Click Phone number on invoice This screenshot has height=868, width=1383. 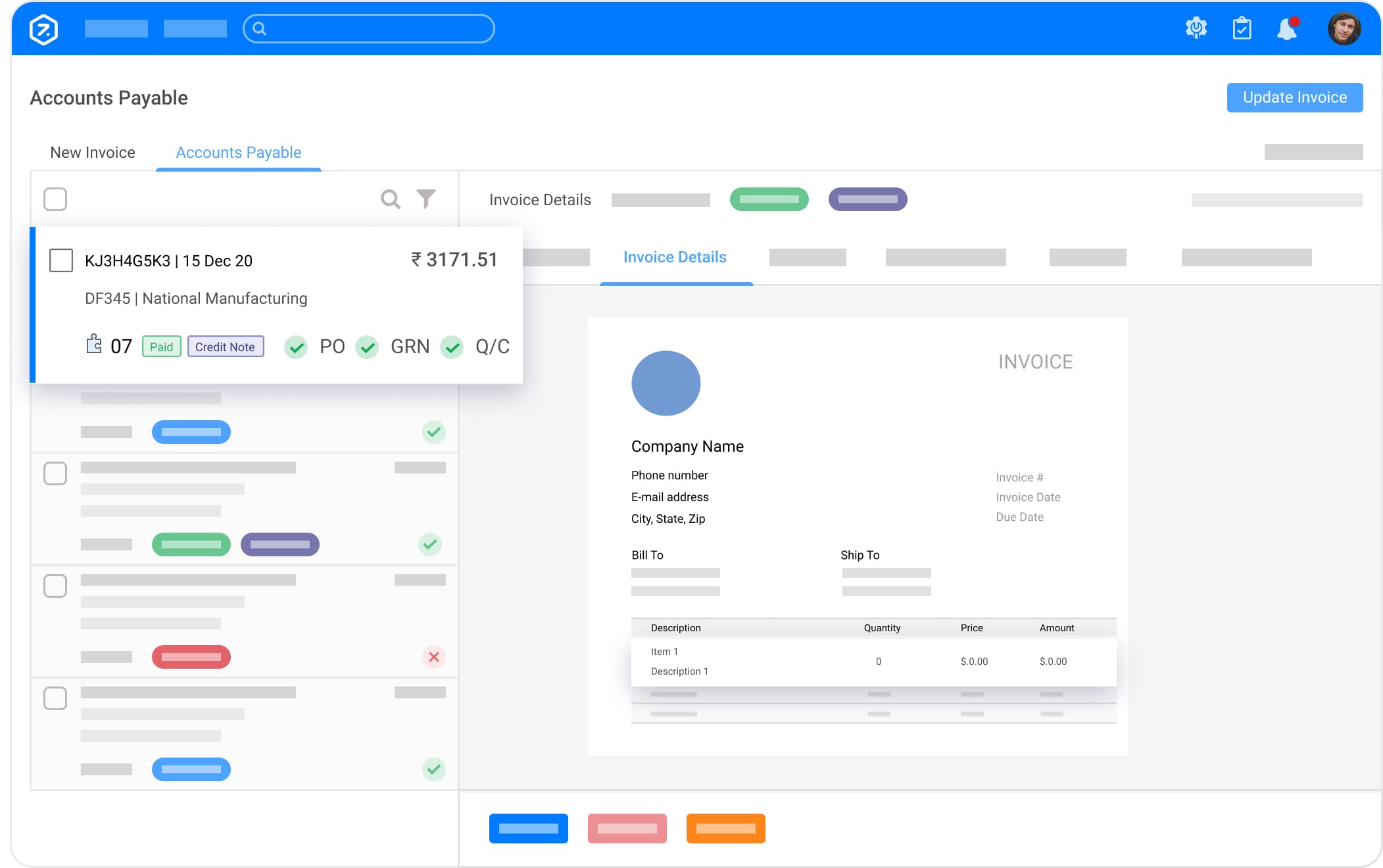(x=669, y=475)
